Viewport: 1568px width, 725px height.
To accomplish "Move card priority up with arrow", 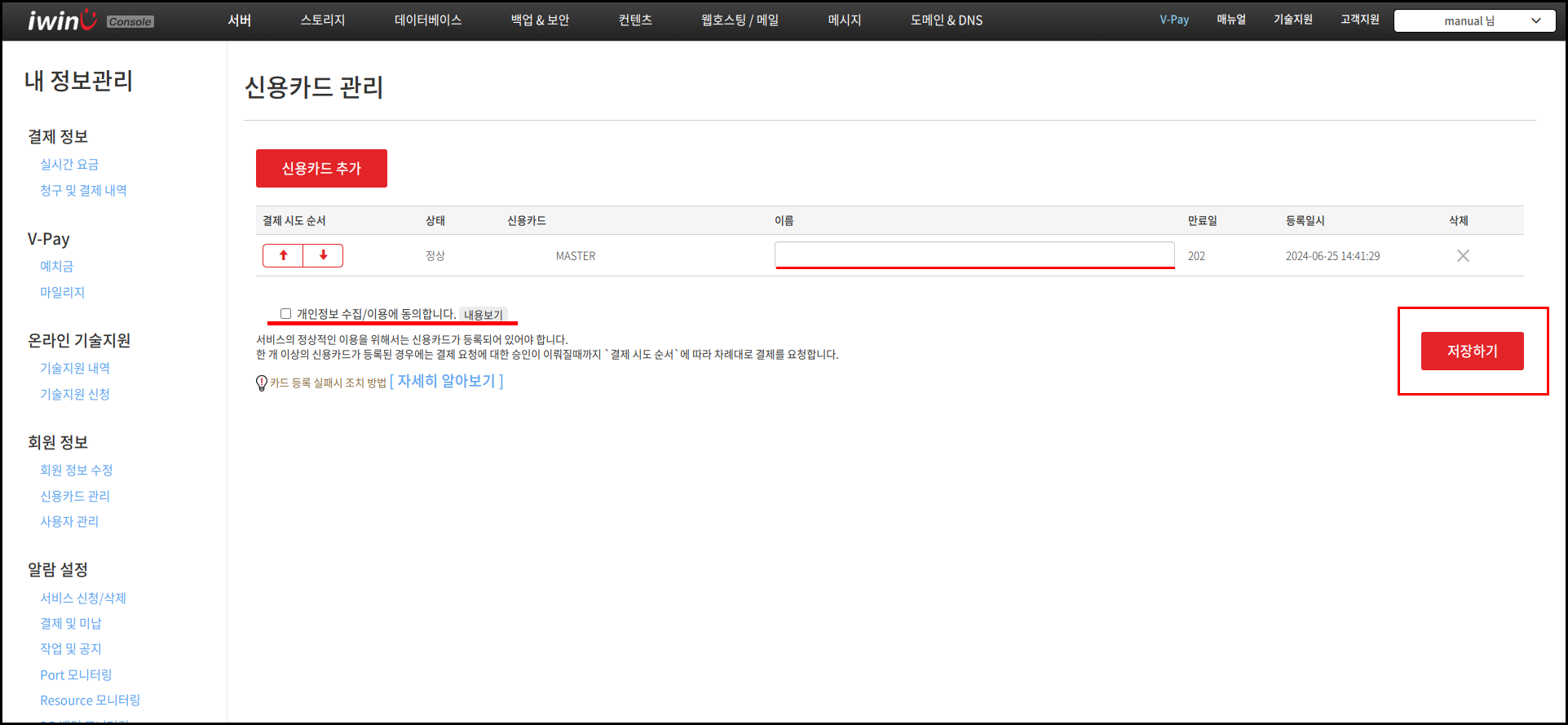I will click(283, 255).
